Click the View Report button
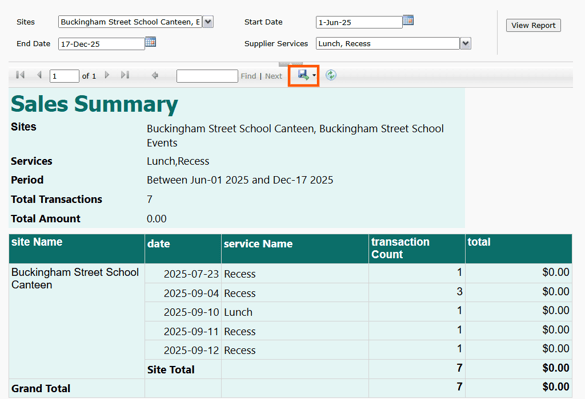 533,25
